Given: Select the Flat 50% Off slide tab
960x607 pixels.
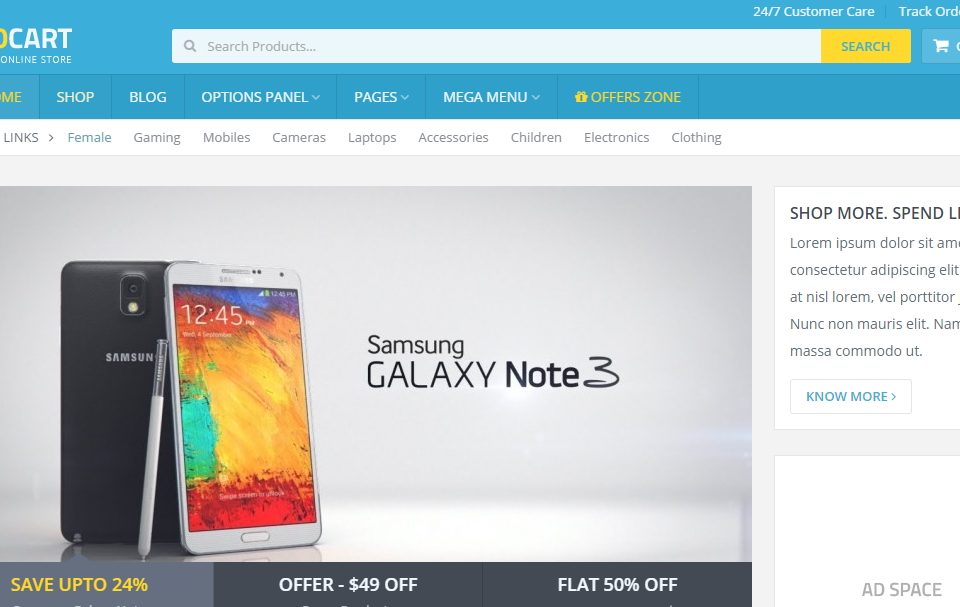Looking at the screenshot, I should click(x=617, y=584).
